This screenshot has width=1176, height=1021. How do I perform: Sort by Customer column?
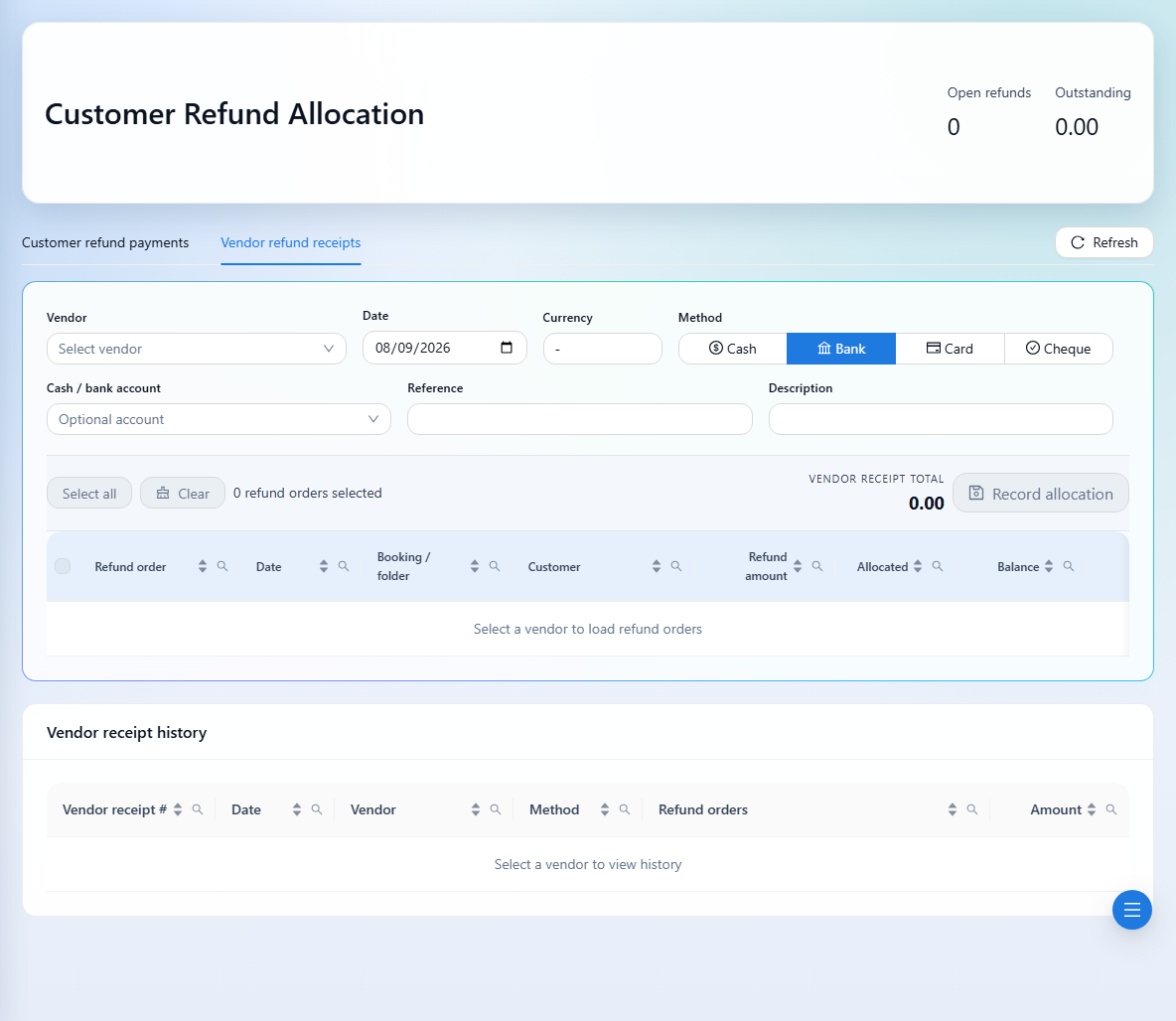(x=657, y=566)
